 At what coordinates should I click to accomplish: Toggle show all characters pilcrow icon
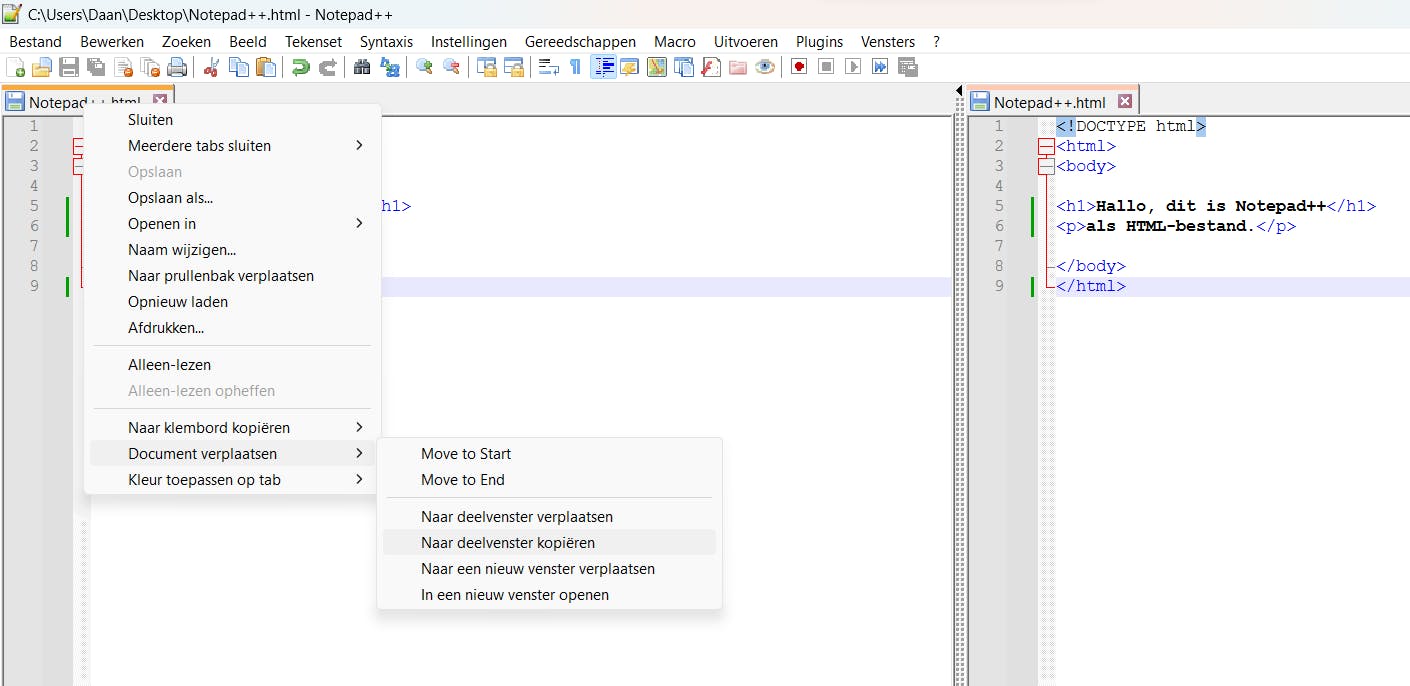pos(575,67)
